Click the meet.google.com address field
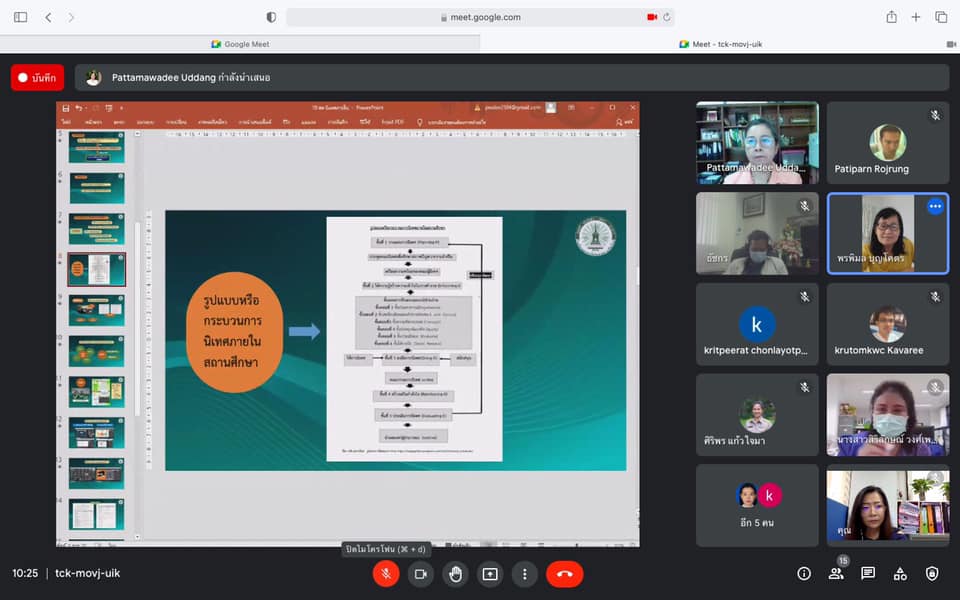This screenshot has width=960, height=600. pyautogui.click(x=480, y=17)
